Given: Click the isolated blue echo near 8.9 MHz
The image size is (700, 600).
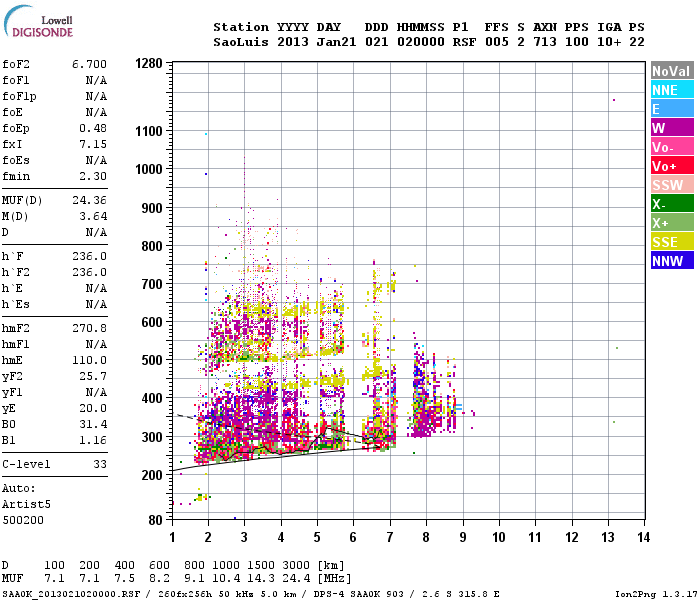Looking at the screenshot, I should [x=458, y=407].
